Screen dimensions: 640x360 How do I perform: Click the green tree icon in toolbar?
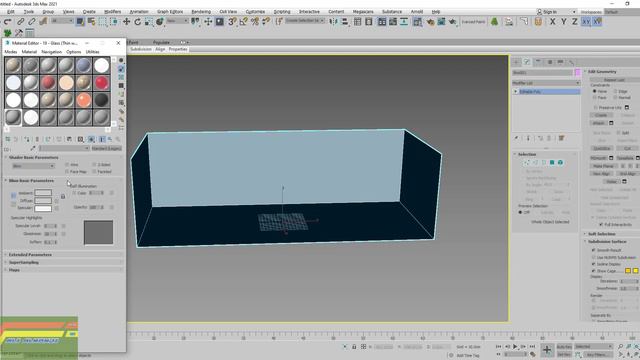[x=494, y=21]
